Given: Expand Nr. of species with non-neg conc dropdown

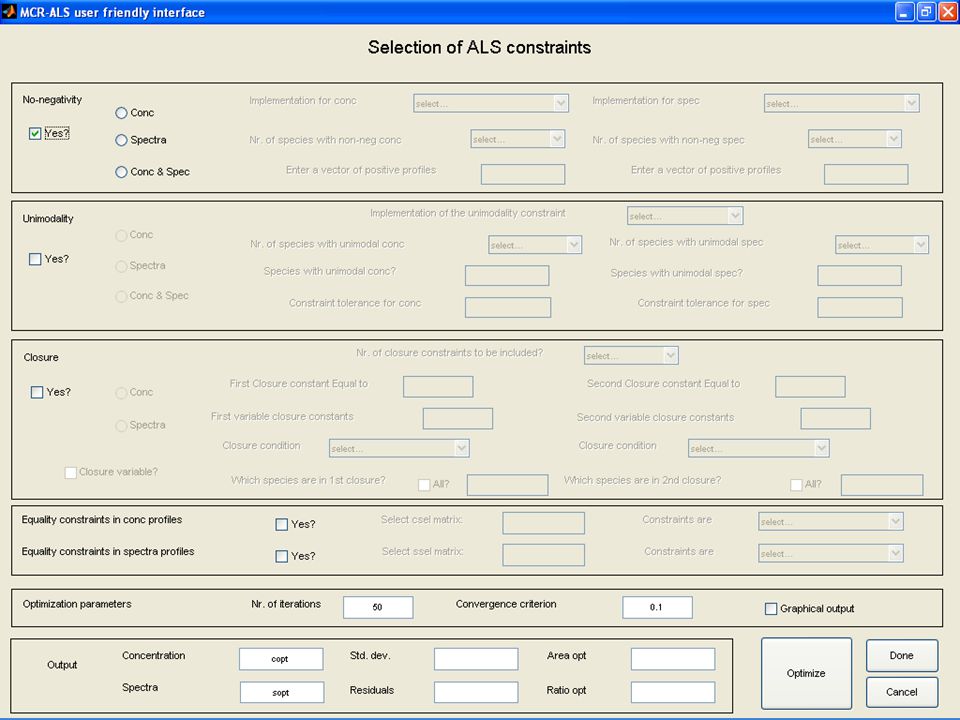Looking at the screenshot, I should point(517,139).
